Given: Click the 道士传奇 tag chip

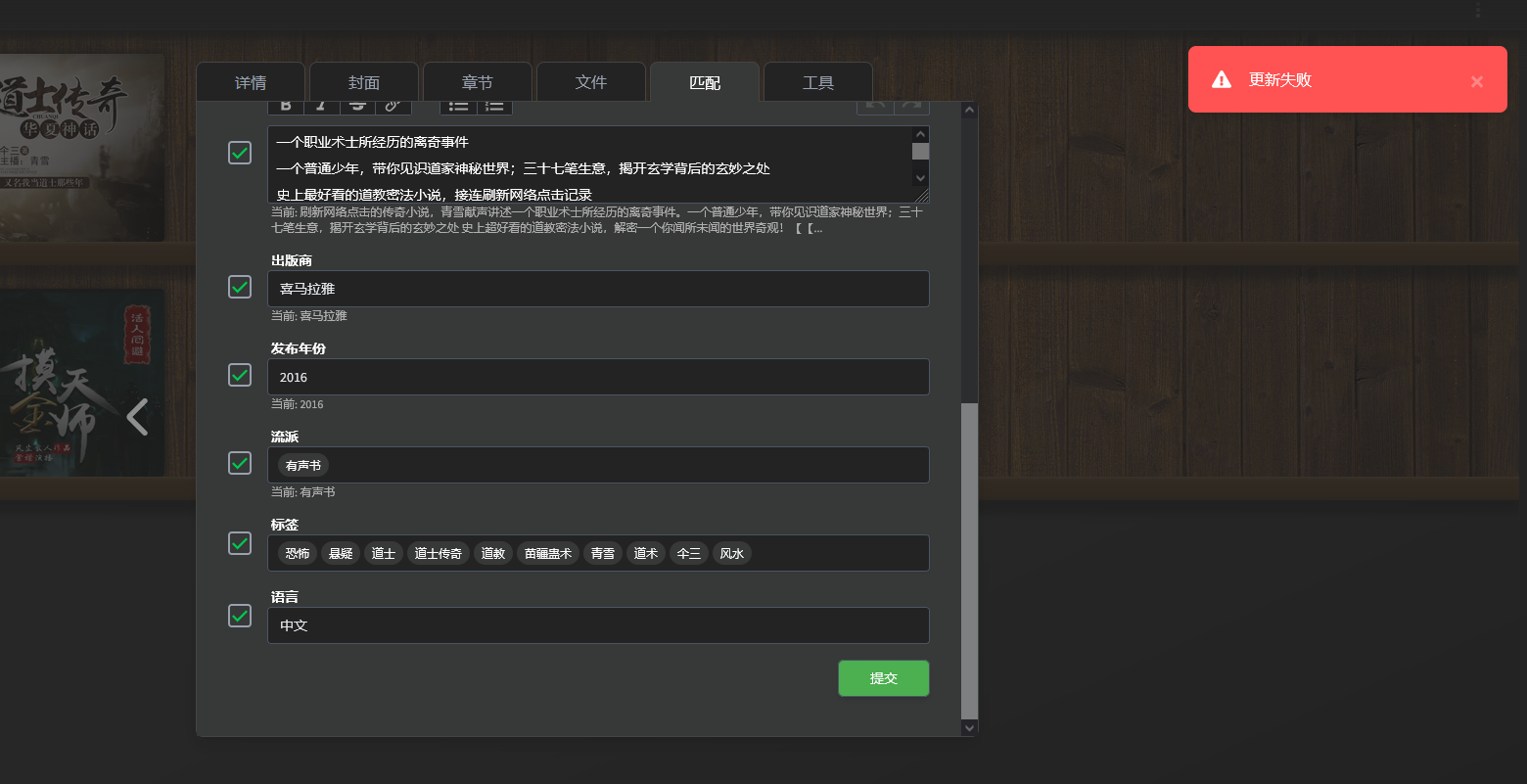Looking at the screenshot, I should (x=439, y=554).
